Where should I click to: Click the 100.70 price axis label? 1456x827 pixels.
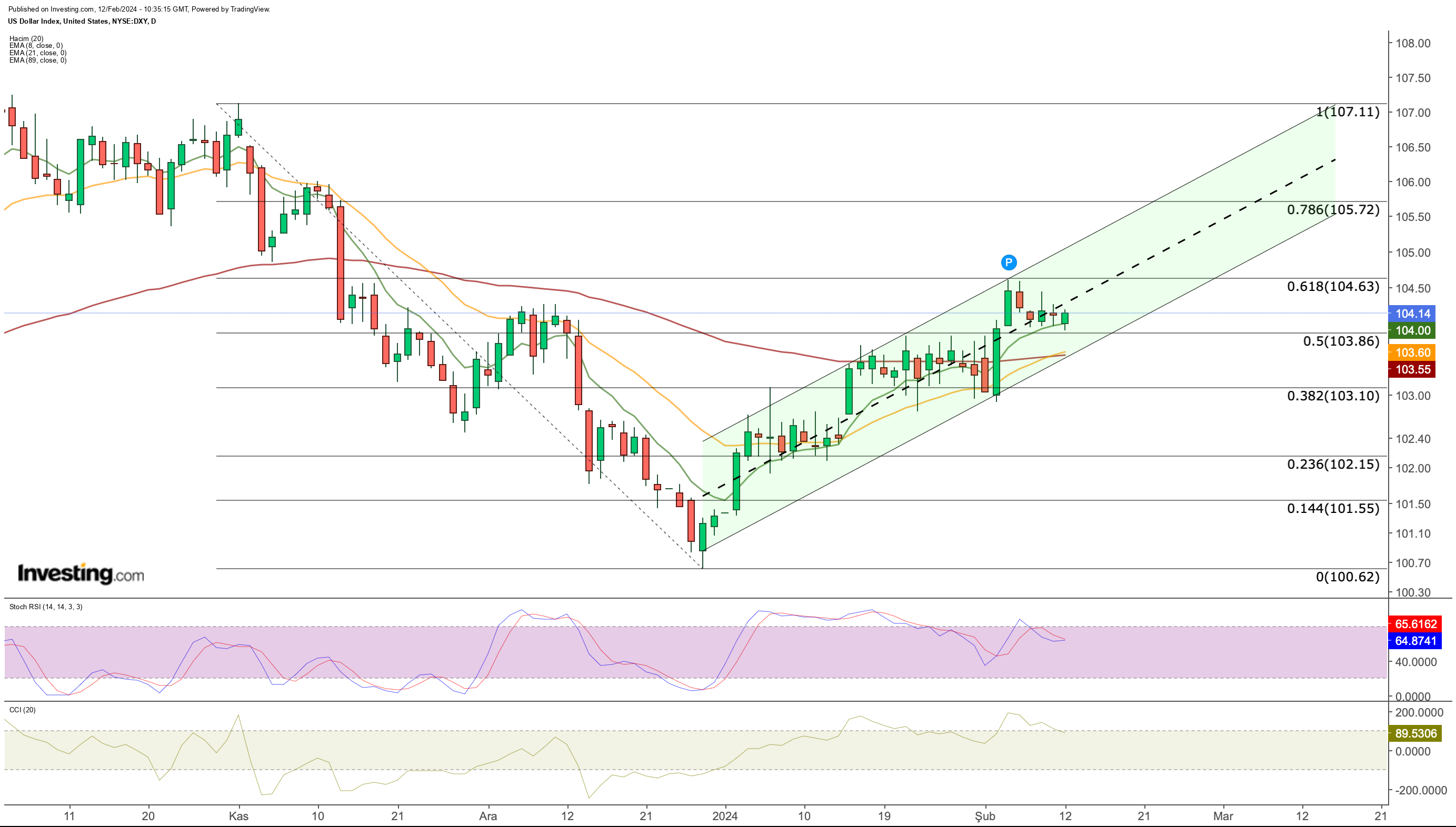pos(1413,563)
